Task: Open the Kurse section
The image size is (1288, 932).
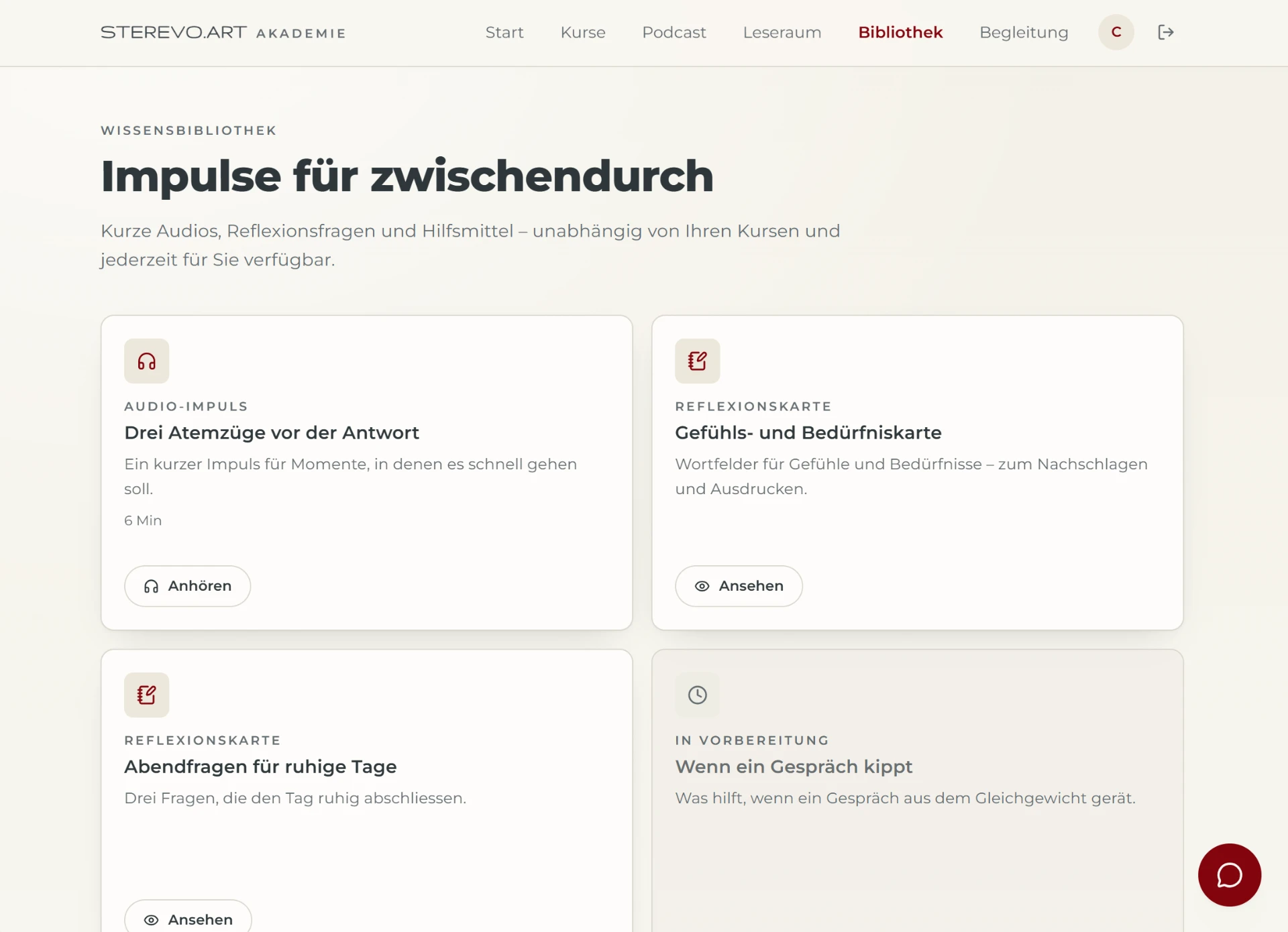Action: 583,32
